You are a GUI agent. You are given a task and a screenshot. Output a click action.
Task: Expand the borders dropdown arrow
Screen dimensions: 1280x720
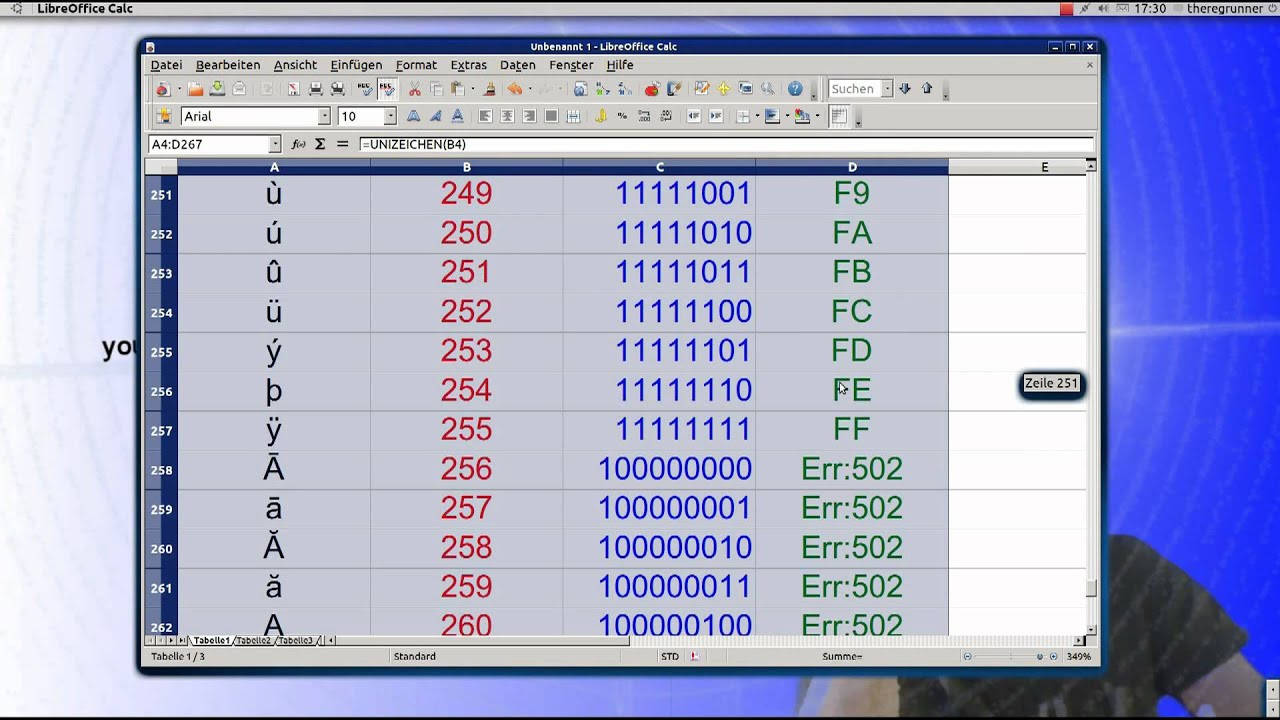(x=757, y=116)
